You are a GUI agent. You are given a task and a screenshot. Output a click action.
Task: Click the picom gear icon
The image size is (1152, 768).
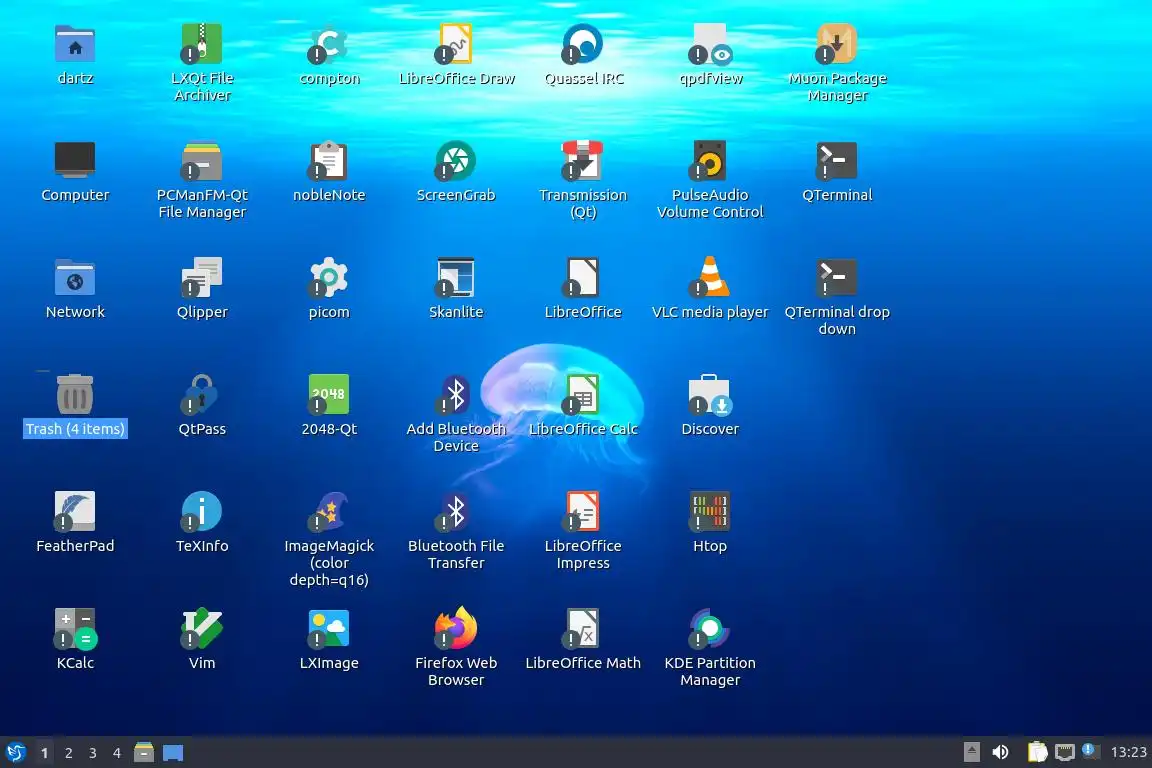329,278
